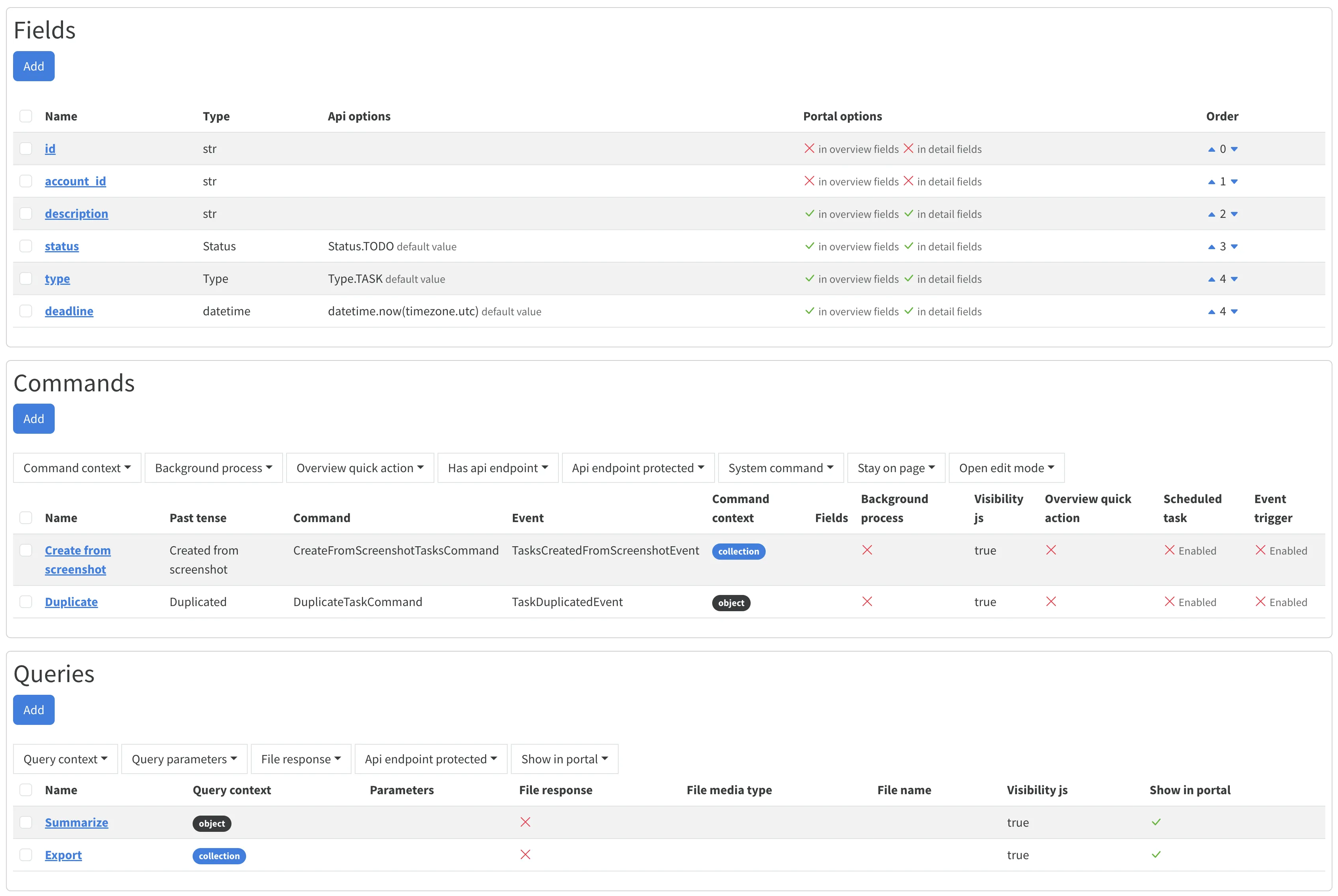Move the account_id field down in order
Image resolution: width=1338 pixels, height=896 pixels.
1234,182
